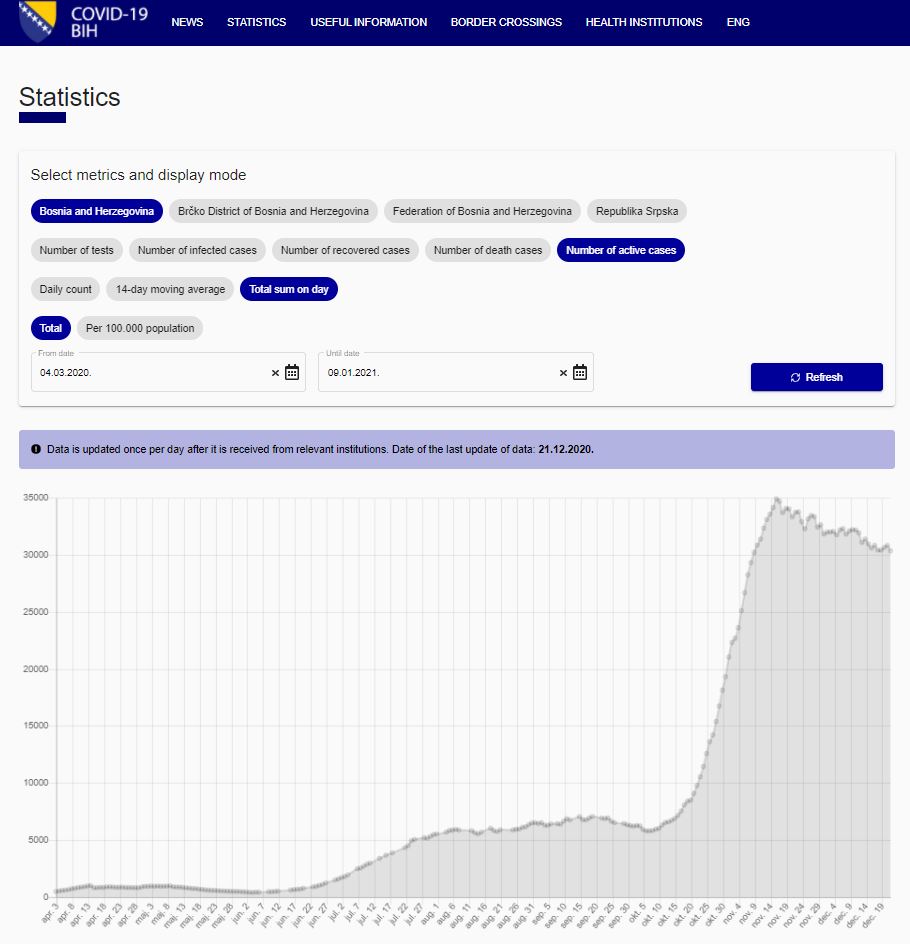Click the info icon in the data update notice
This screenshot has height=944, width=910.
point(36,449)
